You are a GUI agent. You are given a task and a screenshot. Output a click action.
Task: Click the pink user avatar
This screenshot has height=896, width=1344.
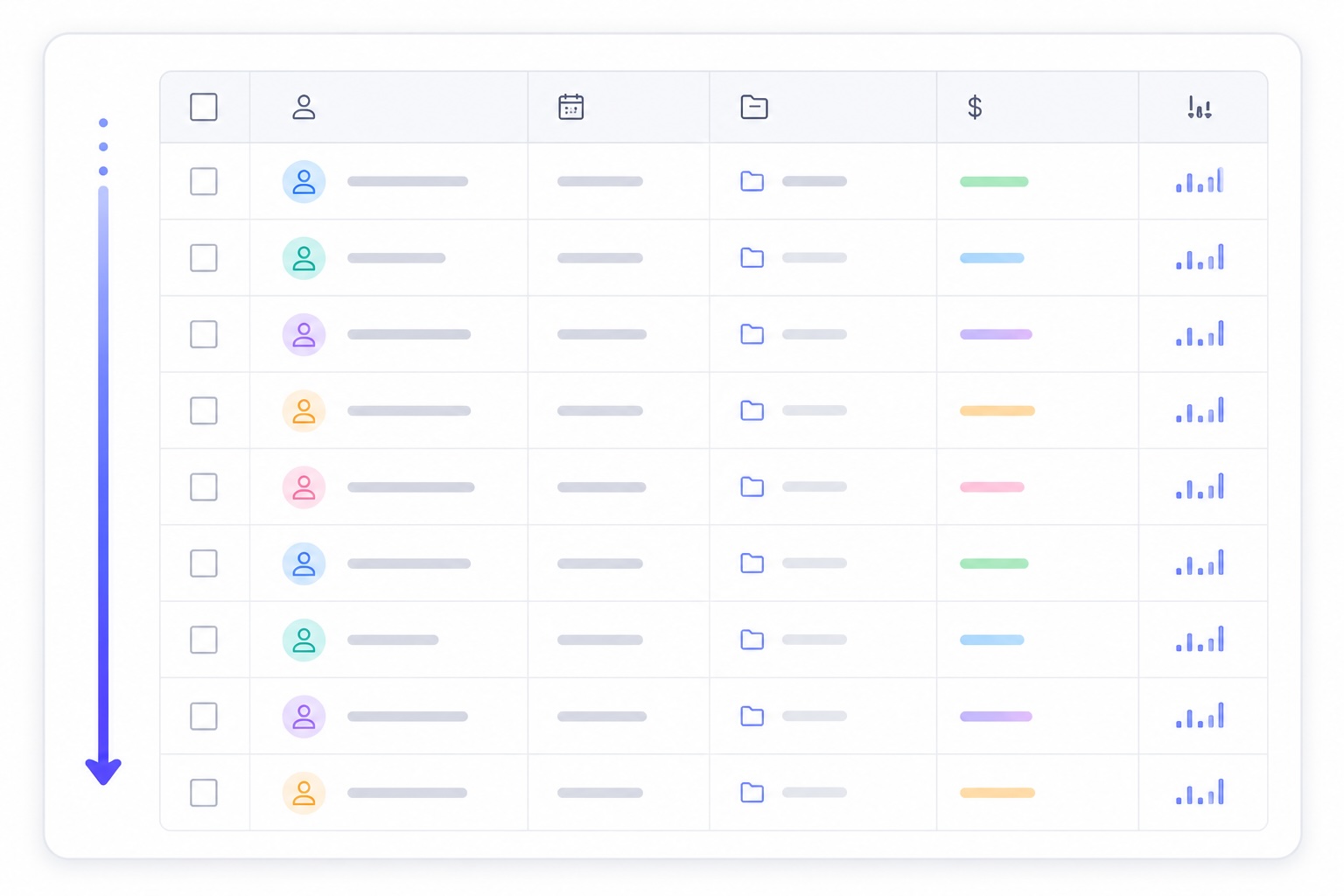coord(304,486)
